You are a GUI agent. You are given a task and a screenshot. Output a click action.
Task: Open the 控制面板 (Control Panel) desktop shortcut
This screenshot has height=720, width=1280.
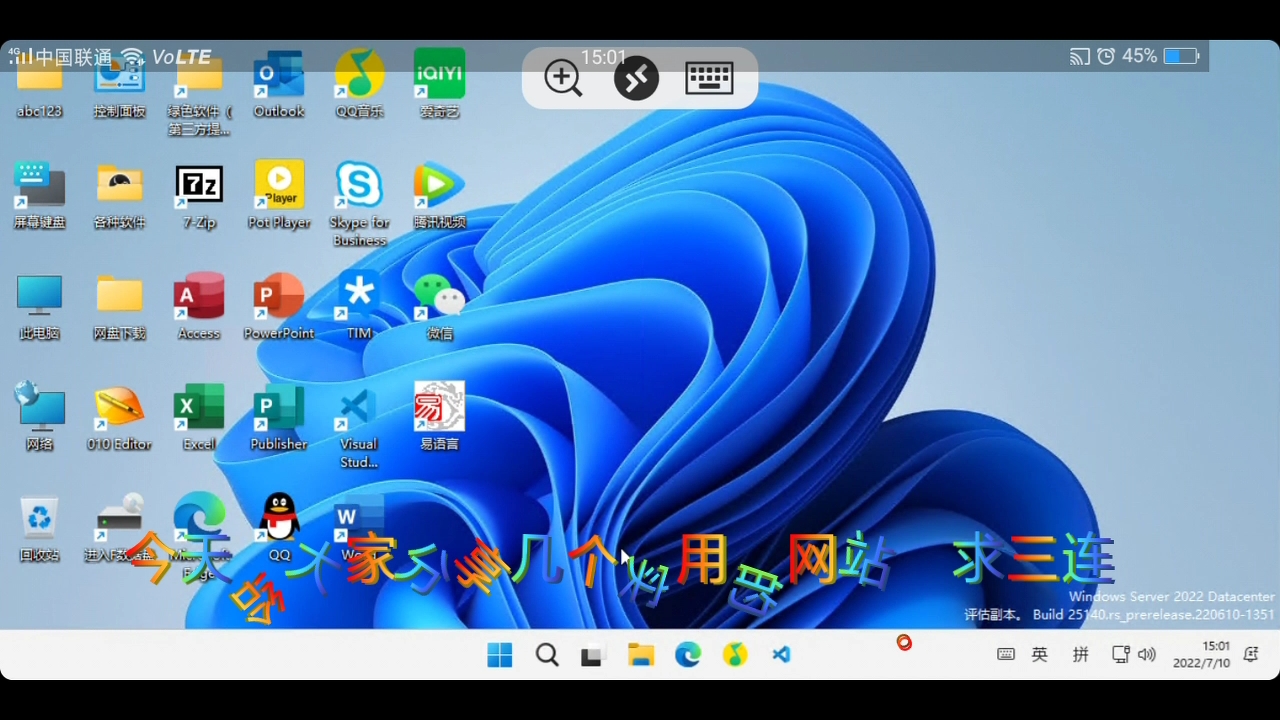tap(120, 84)
